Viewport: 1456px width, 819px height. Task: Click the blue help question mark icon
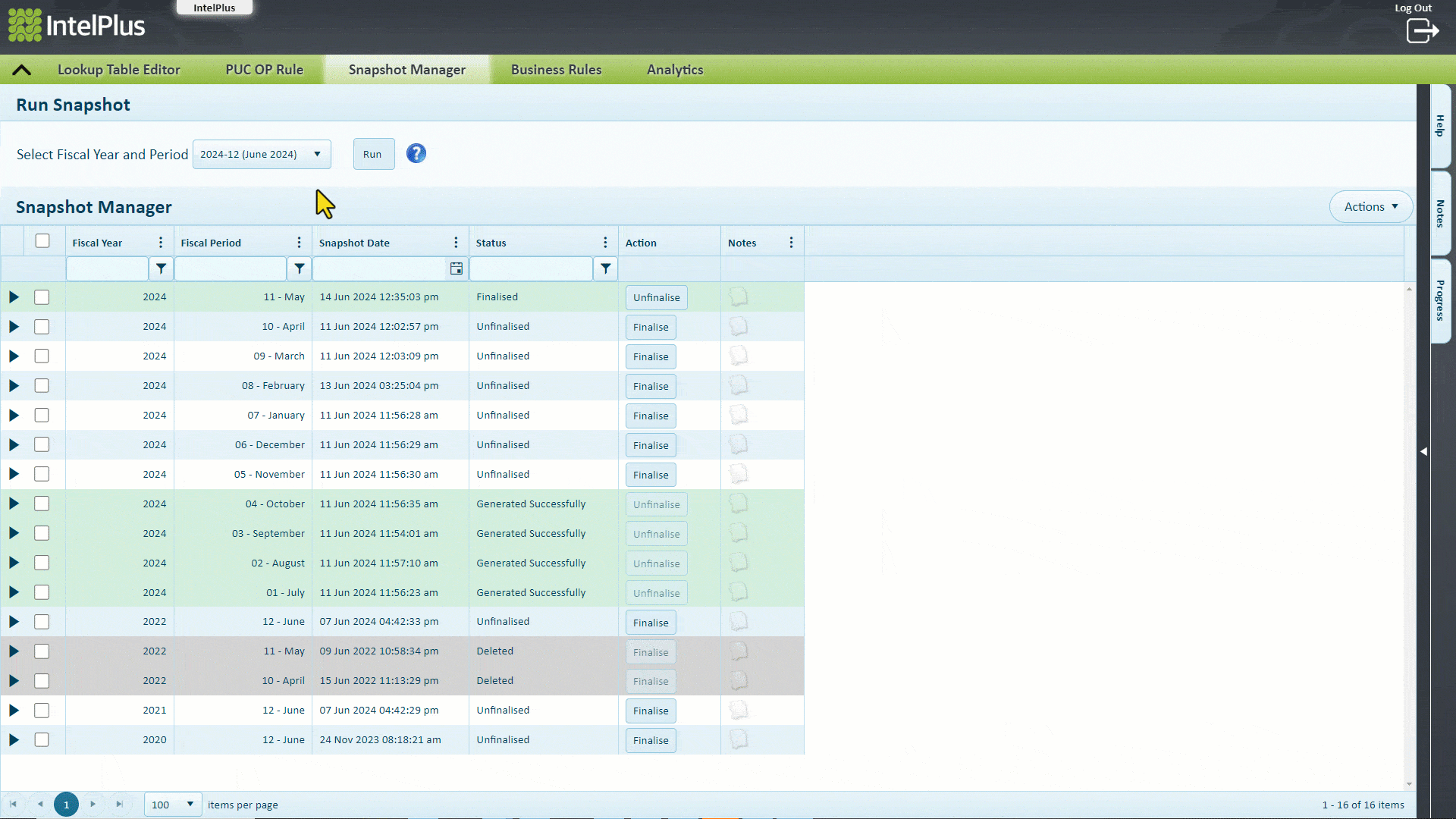tap(416, 154)
